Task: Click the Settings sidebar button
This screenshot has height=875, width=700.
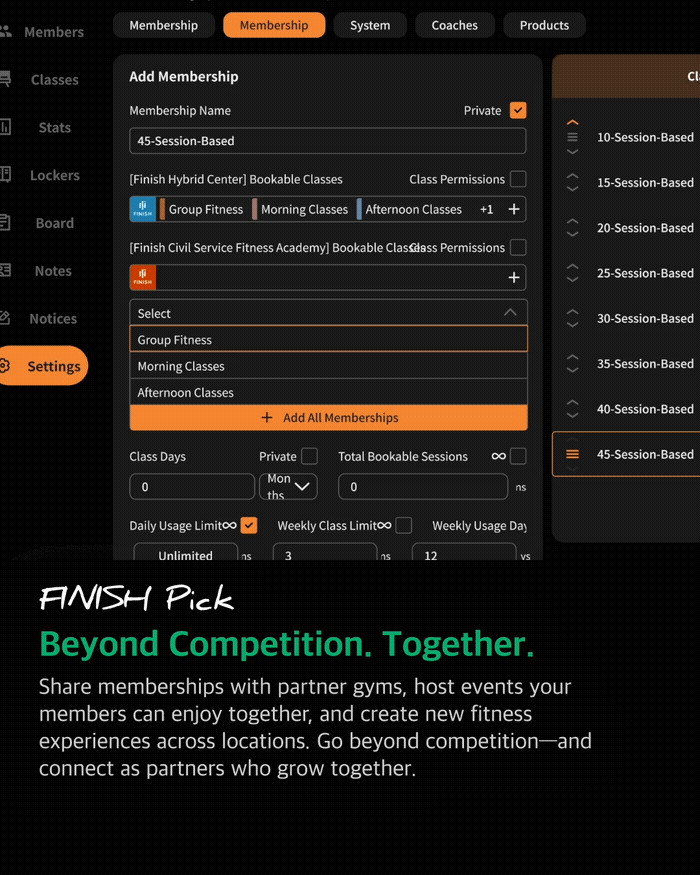Action: pos(44,366)
